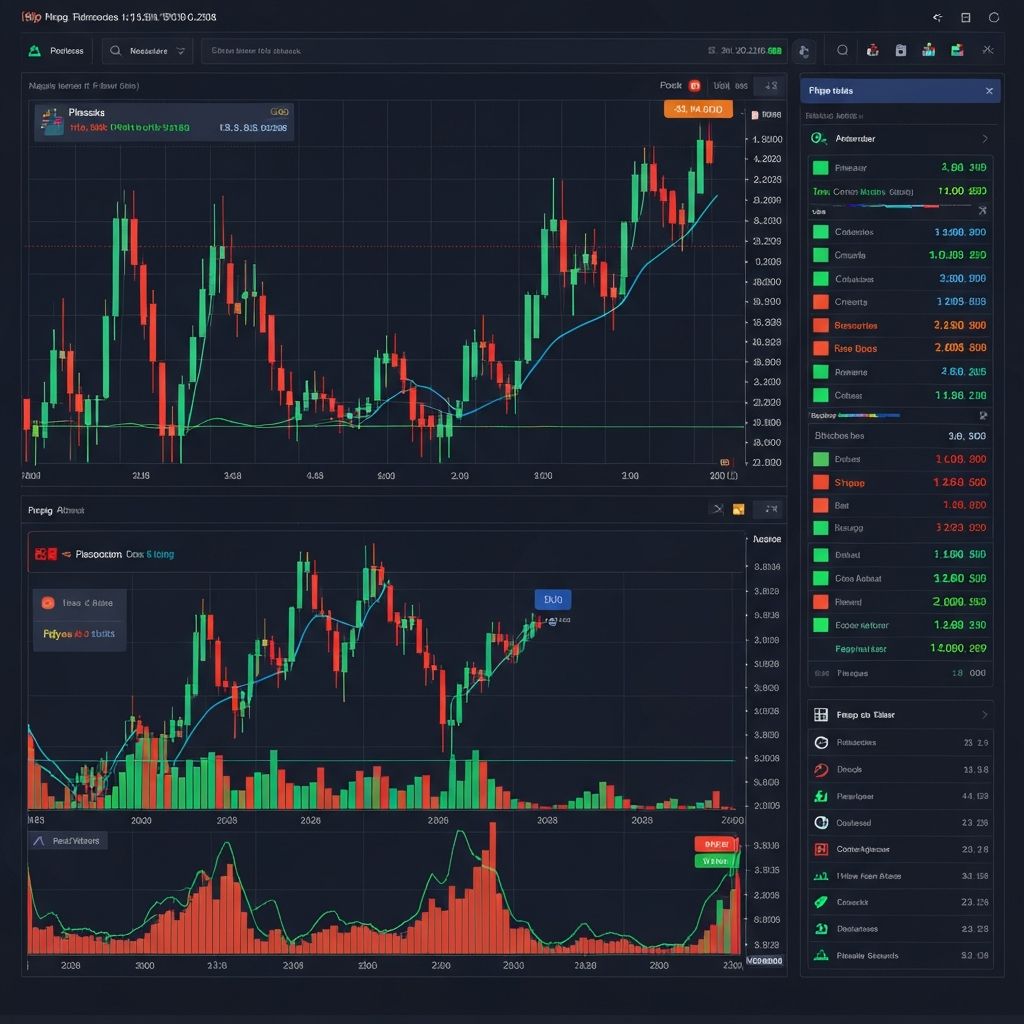Screen dimensions: 1024x1024
Task: Expand the top watchlist row with the chevron arrow
Action: click(x=985, y=139)
